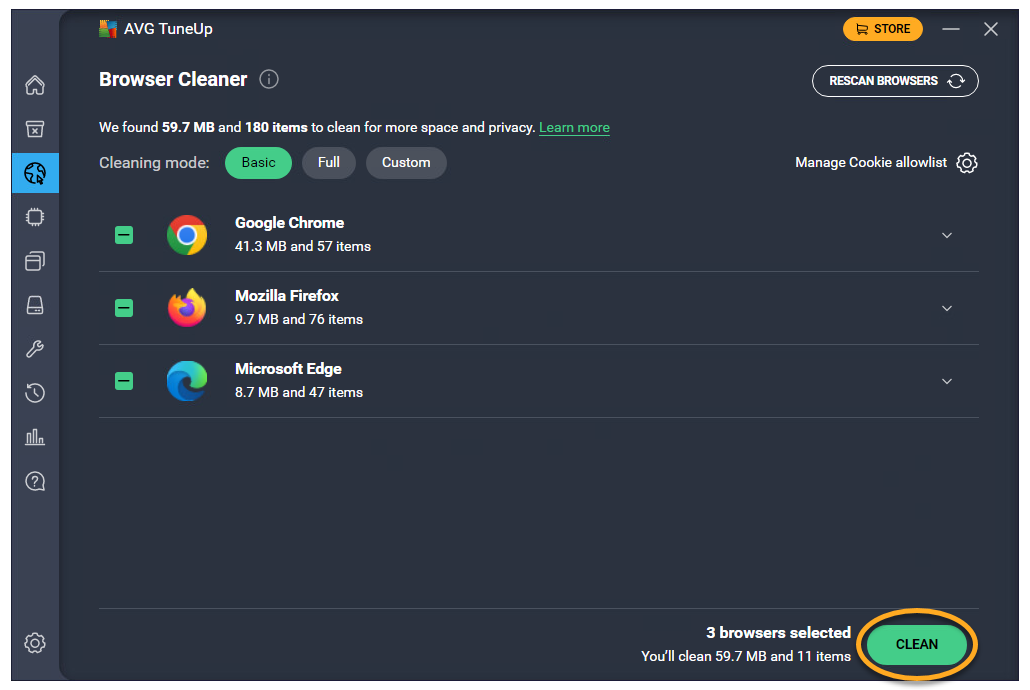Open the Home icon in sidebar
The image size is (1030, 690).
[35, 85]
